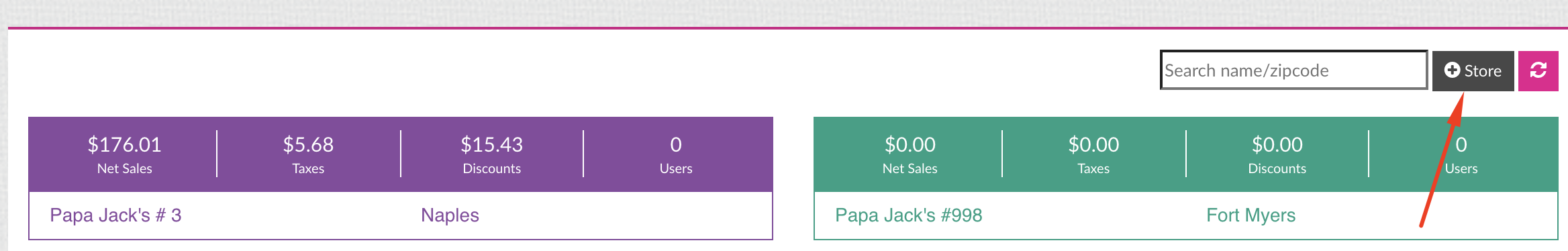Add a new store with the Store button
The width and height of the screenshot is (1568, 251).
[x=1473, y=70]
